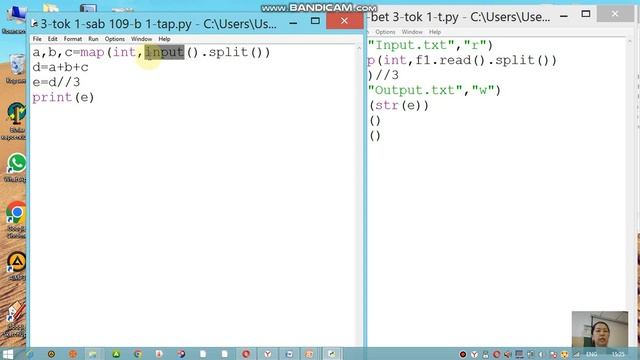Open the Edit menu in the 1-tap.py window
This screenshot has width=640, height=360.
tap(53, 39)
